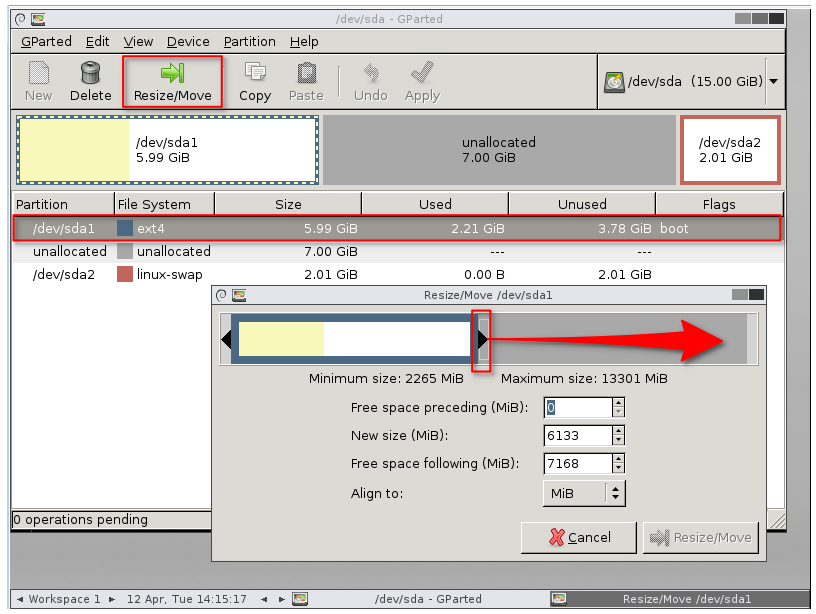Click the left resize handle arrow in dialog
The image size is (816, 614).
(226, 339)
